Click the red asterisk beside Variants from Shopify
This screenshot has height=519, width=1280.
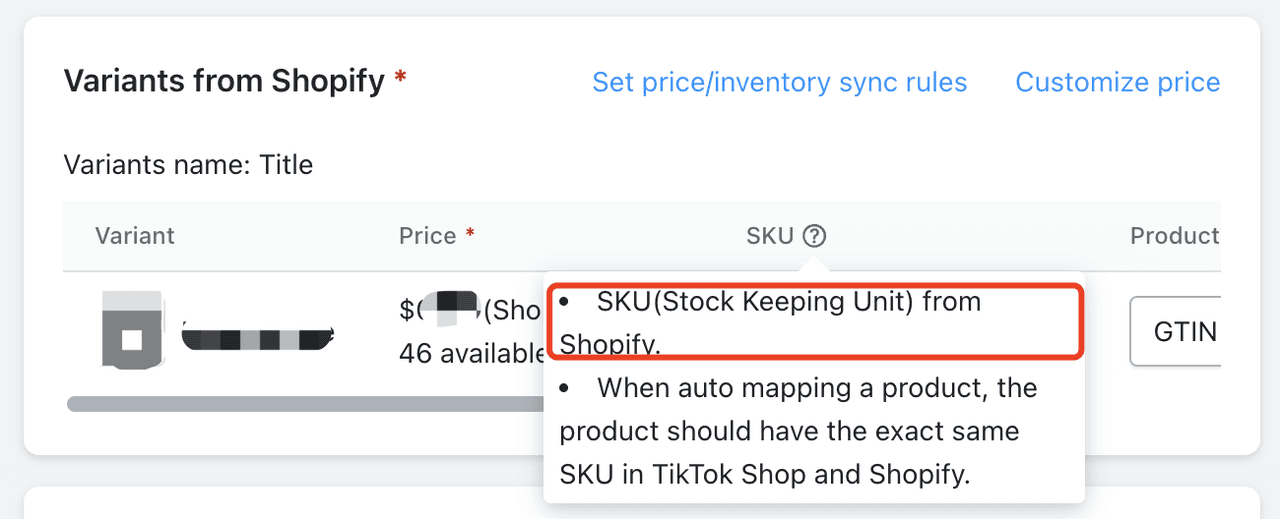pos(400,76)
